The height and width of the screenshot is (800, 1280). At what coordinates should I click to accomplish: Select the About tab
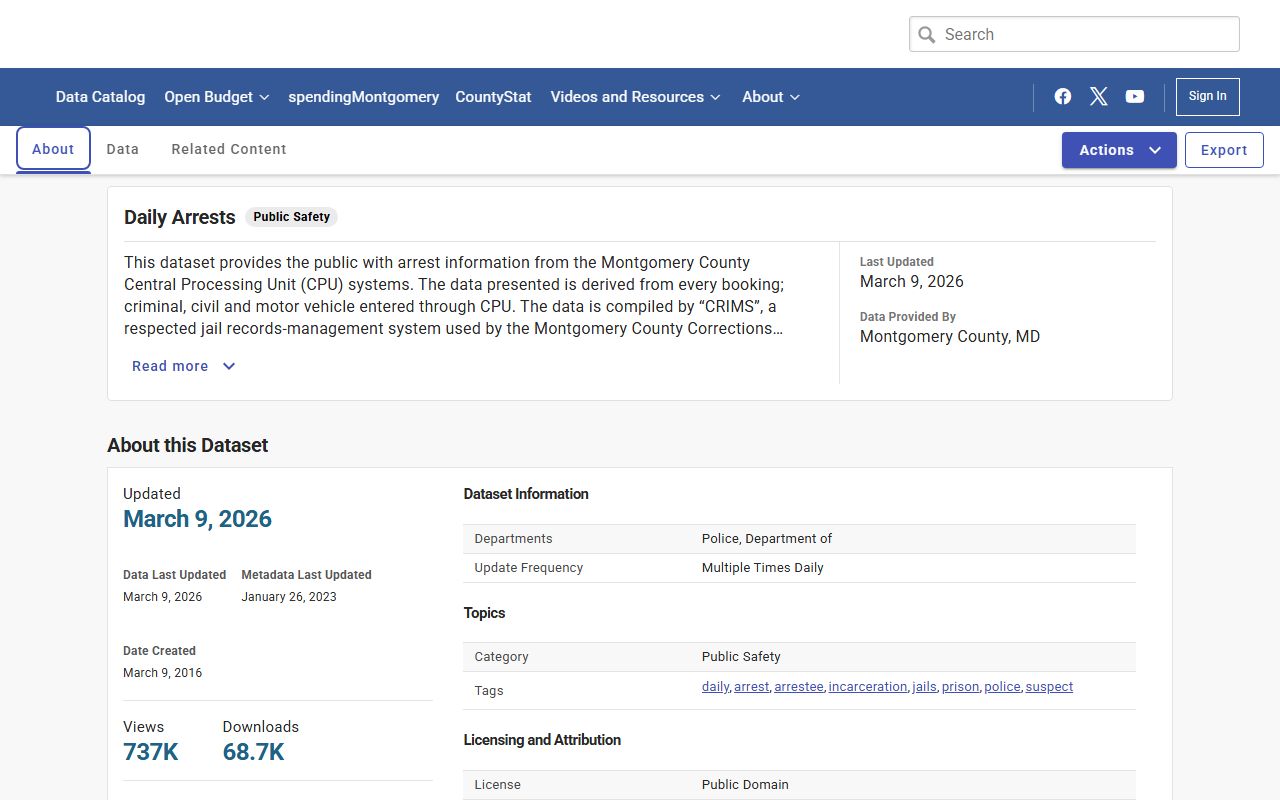[53, 149]
